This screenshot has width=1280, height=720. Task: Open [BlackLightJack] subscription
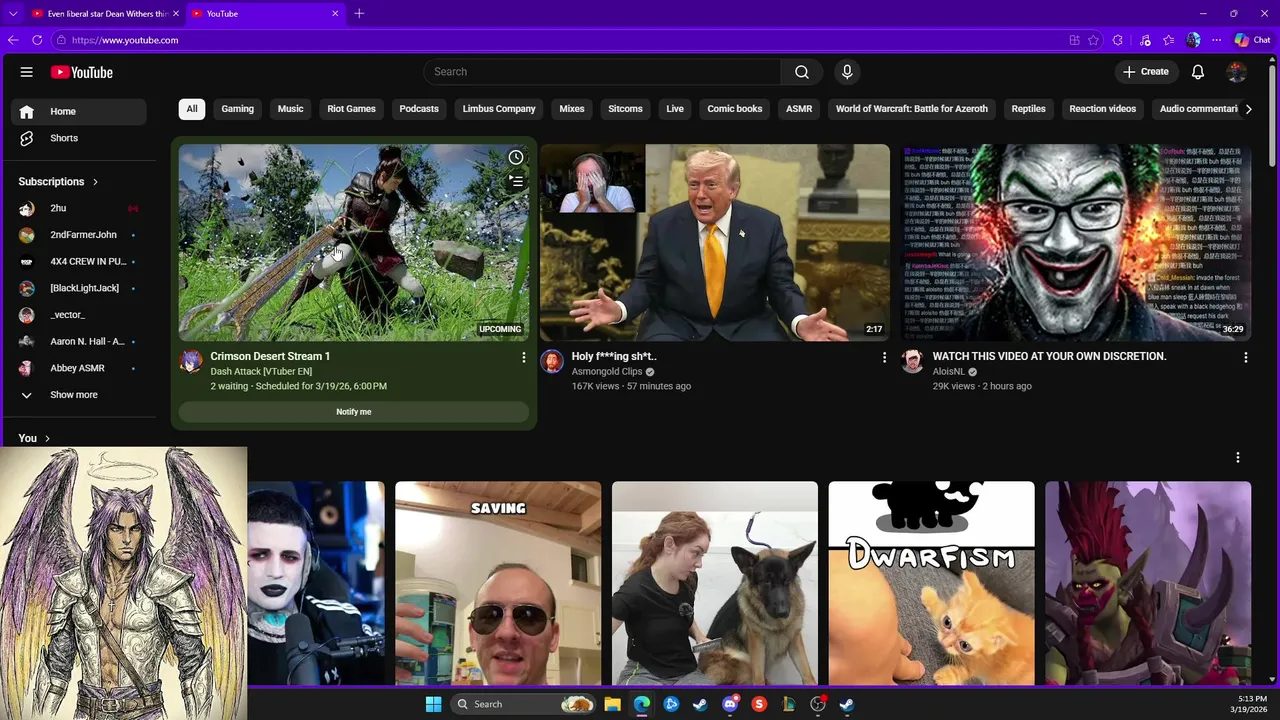click(x=80, y=288)
